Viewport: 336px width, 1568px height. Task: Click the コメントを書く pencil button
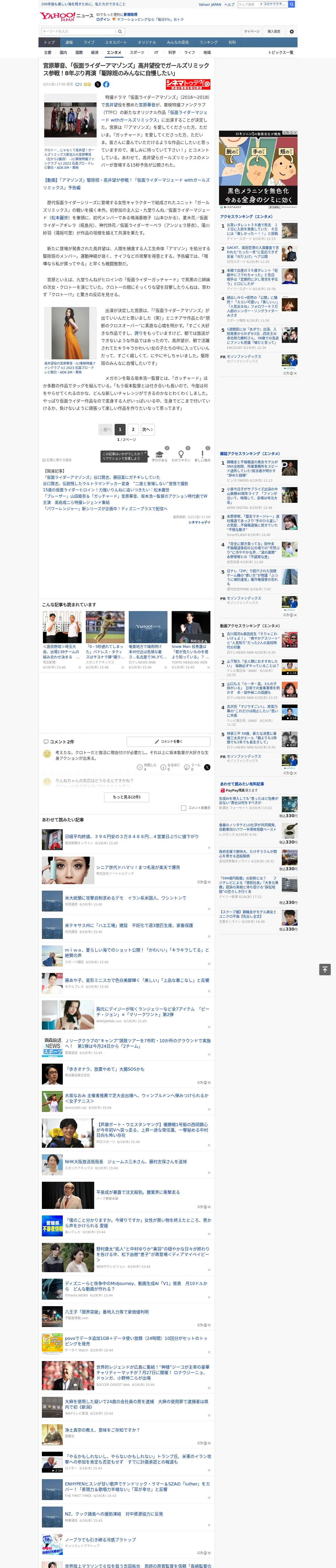(x=168, y=741)
